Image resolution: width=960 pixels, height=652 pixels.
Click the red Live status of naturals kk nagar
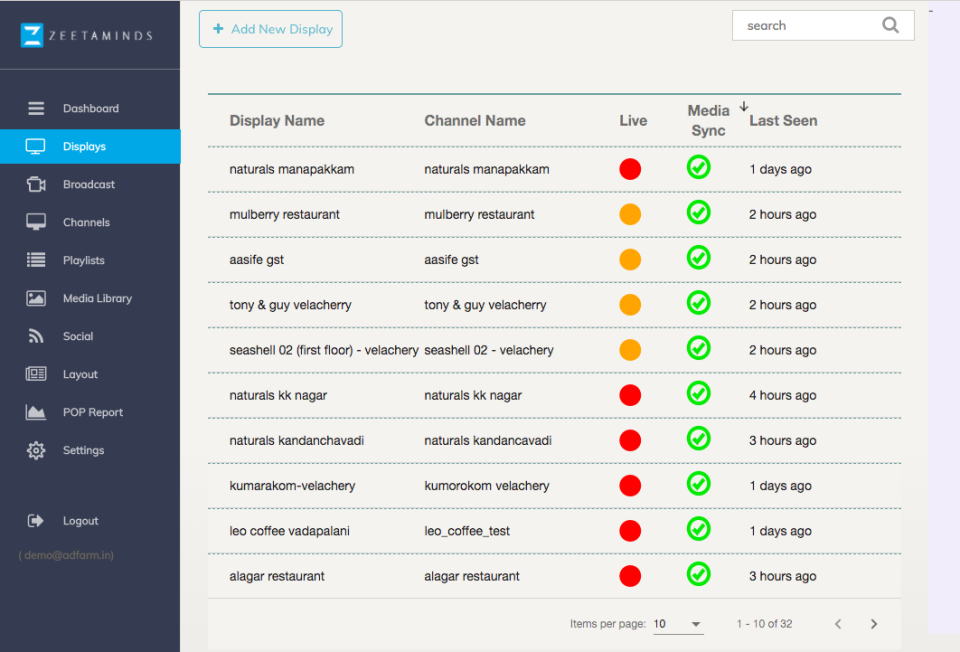point(630,395)
